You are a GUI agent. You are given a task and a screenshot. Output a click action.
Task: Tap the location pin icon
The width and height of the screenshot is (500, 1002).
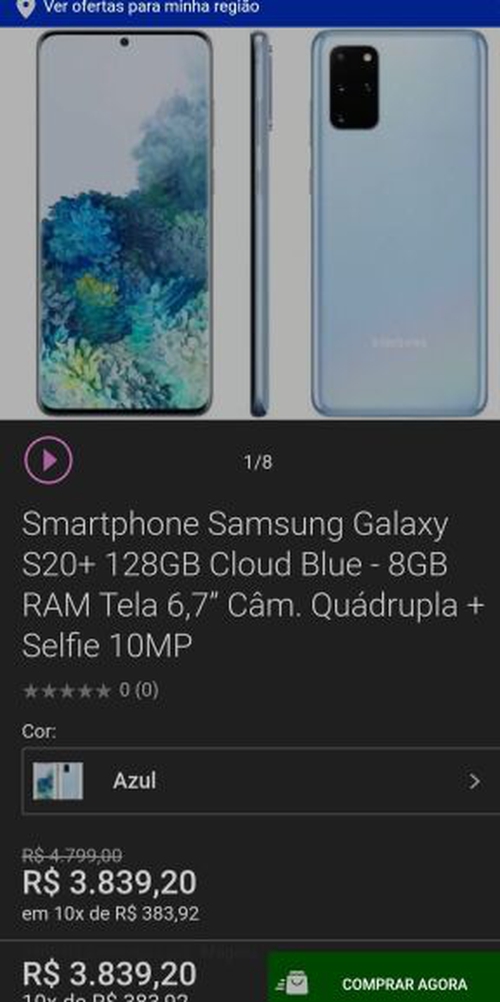coord(26,8)
